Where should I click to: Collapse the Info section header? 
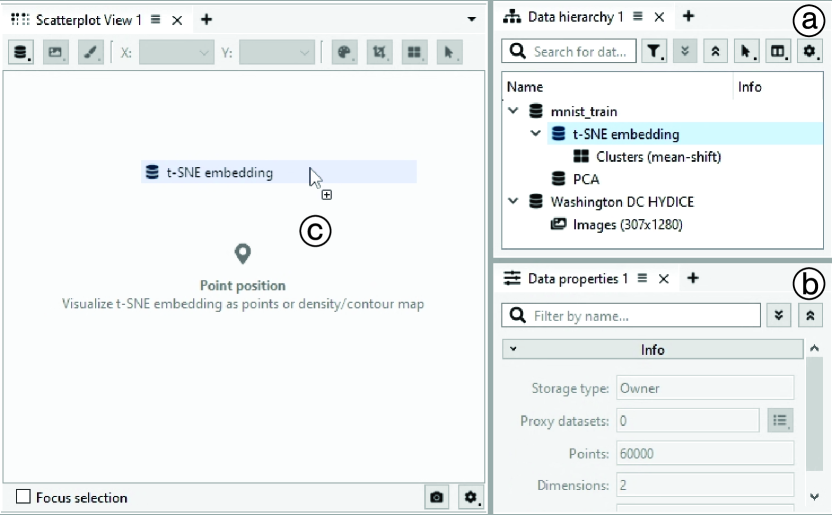(653, 350)
